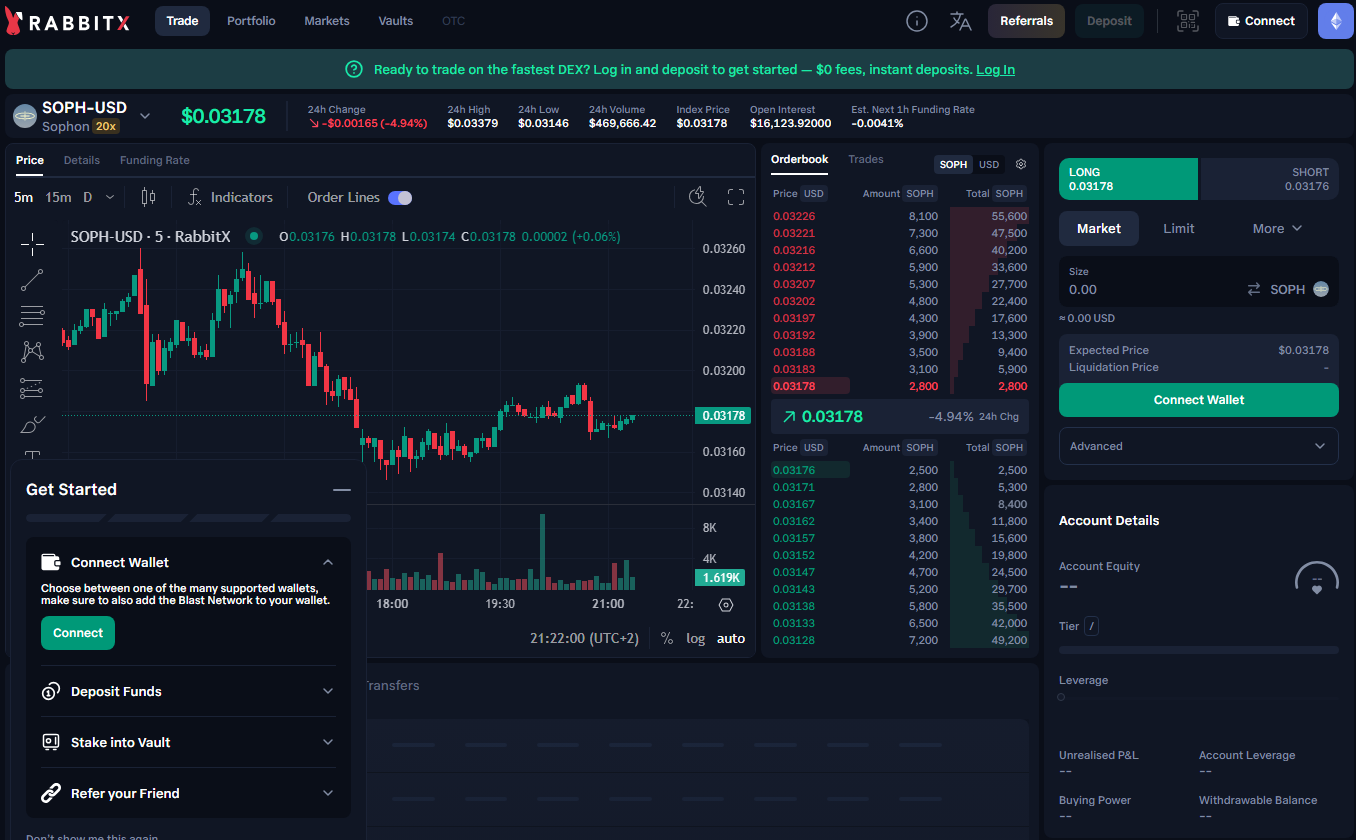This screenshot has height=840, width=1356.
Task: Switch to the Funding Rate tab
Action: pos(155,160)
